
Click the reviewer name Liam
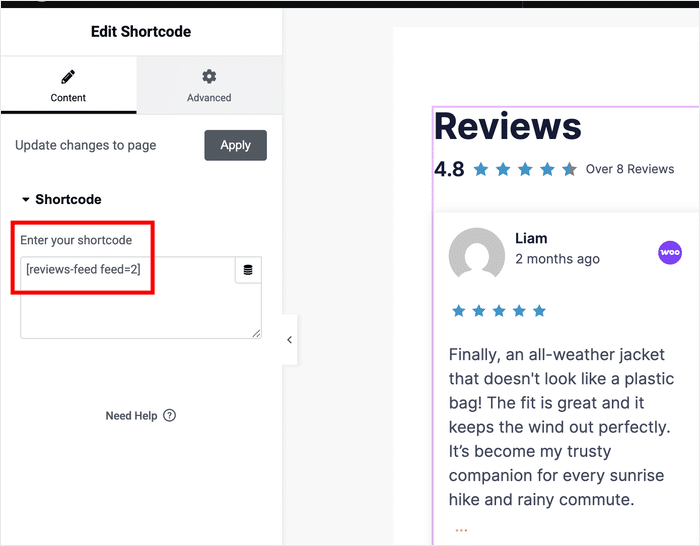pos(531,238)
